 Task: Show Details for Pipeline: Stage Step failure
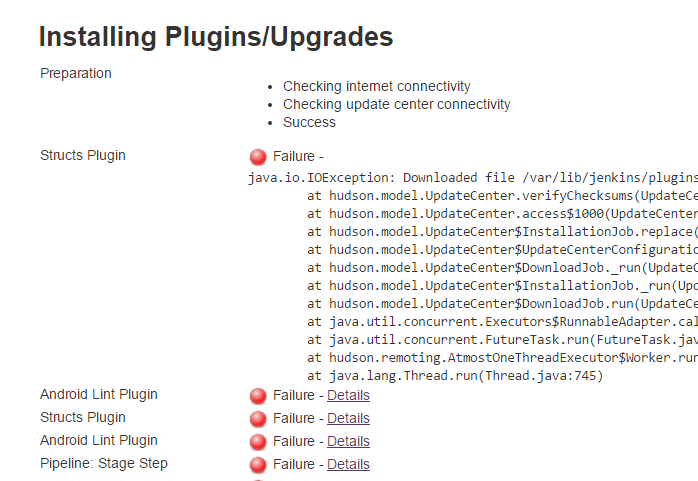[348, 464]
